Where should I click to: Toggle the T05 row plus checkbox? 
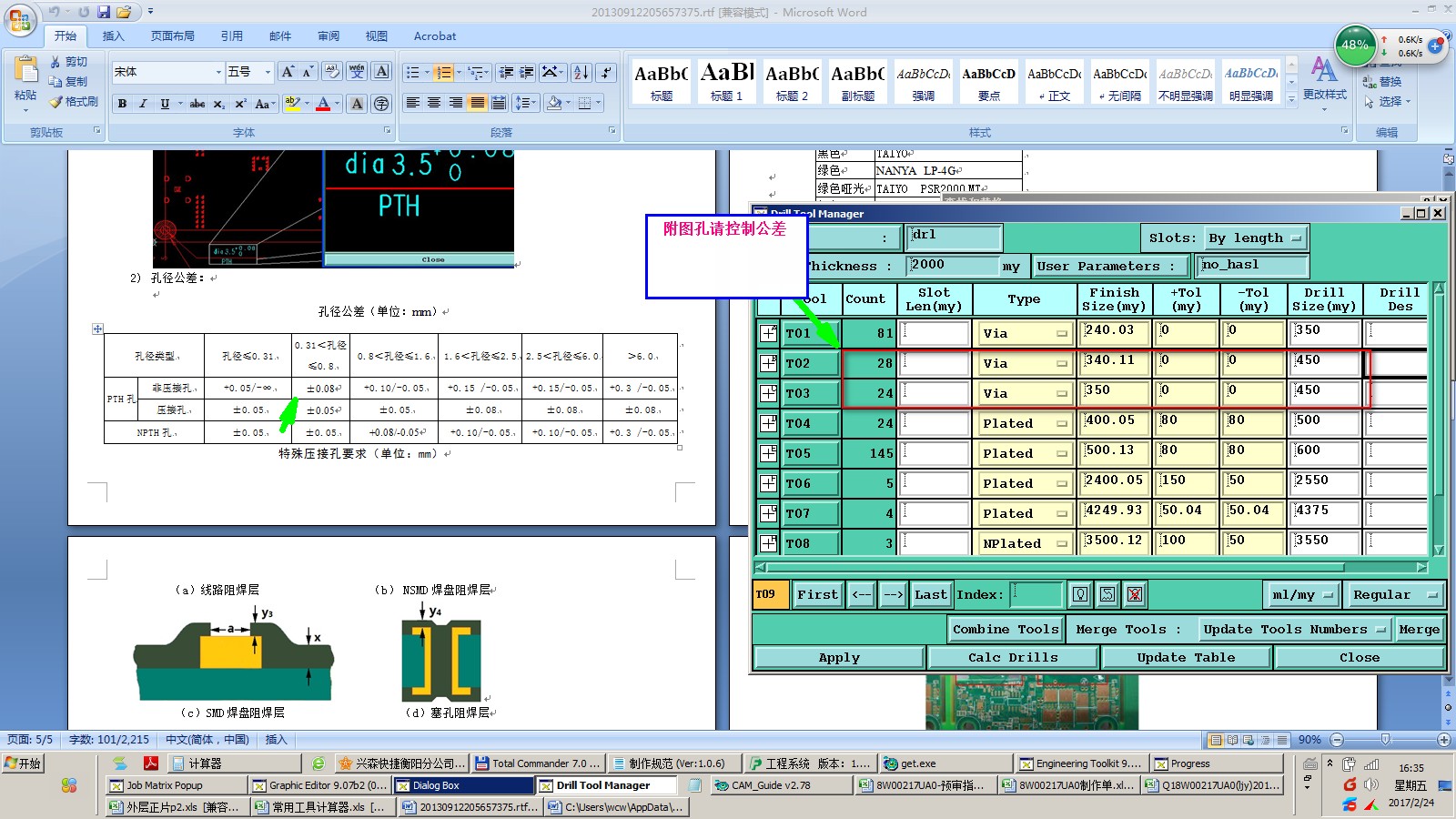point(768,453)
